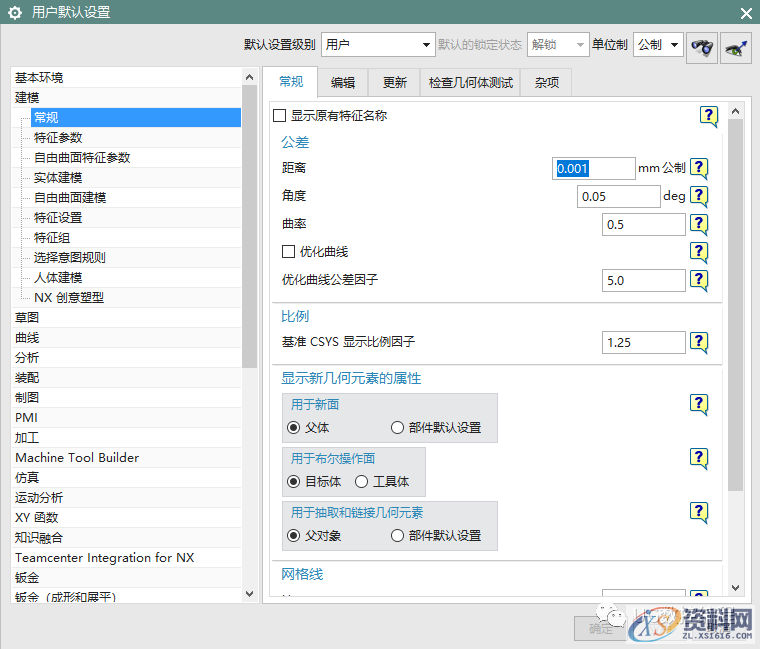The image size is (760, 649).
Task: Click the 基准 CSYS 显示比例因子 field
Action: 644,343
